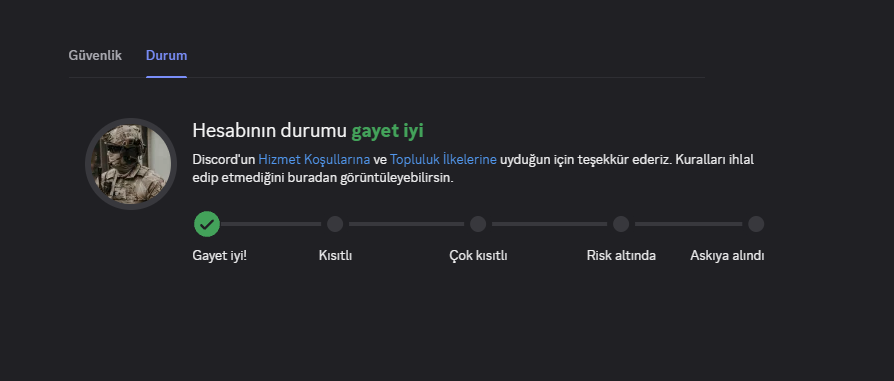Click the green checkmark status icon
The width and height of the screenshot is (894, 381).
[206, 224]
